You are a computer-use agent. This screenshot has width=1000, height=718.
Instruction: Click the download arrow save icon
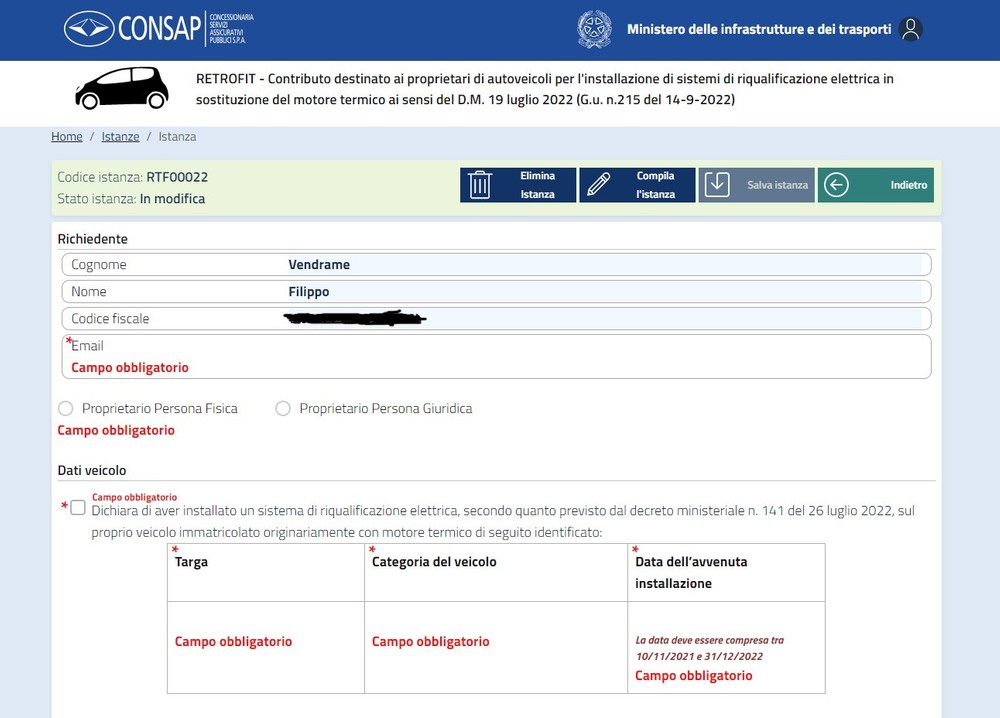(x=717, y=185)
